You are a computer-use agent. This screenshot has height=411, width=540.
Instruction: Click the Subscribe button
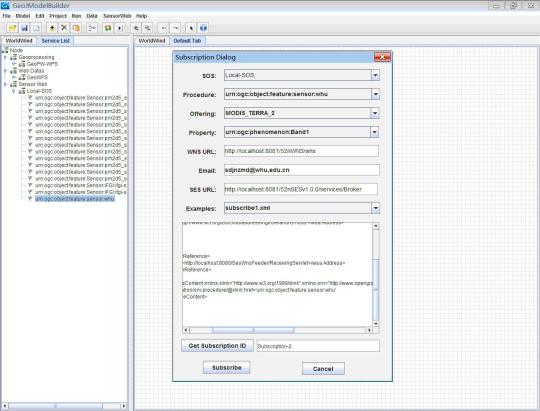[227, 368]
